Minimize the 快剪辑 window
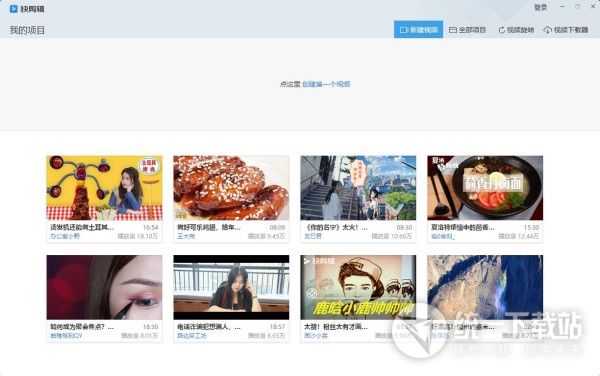The width and height of the screenshot is (600, 376). click(562, 7)
